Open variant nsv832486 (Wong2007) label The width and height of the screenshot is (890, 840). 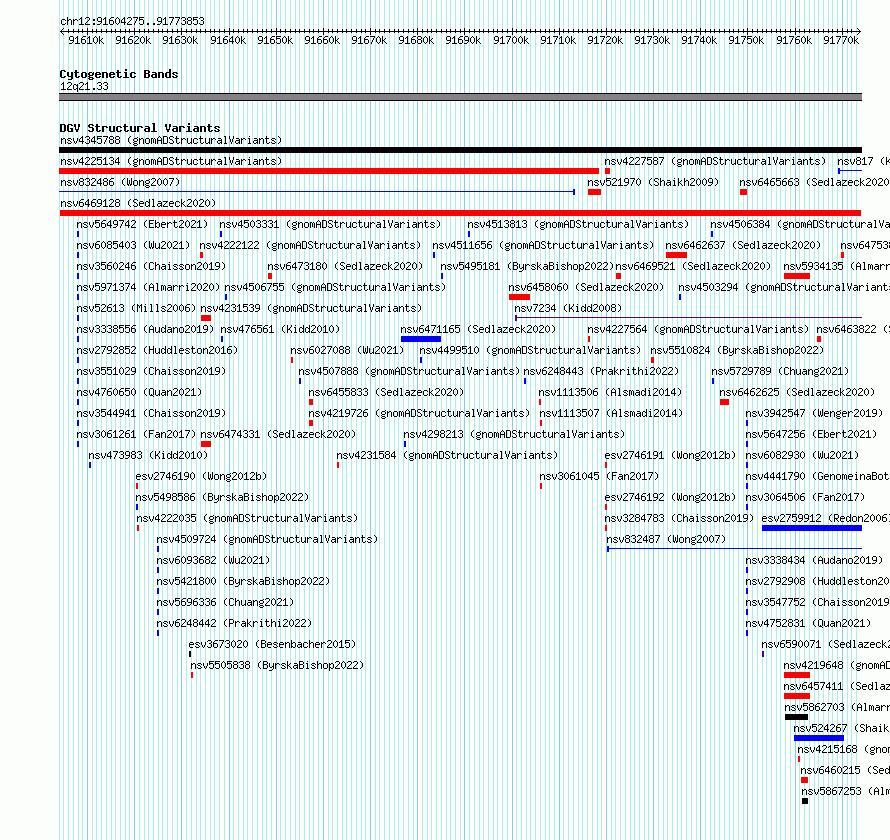(x=120, y=182)
